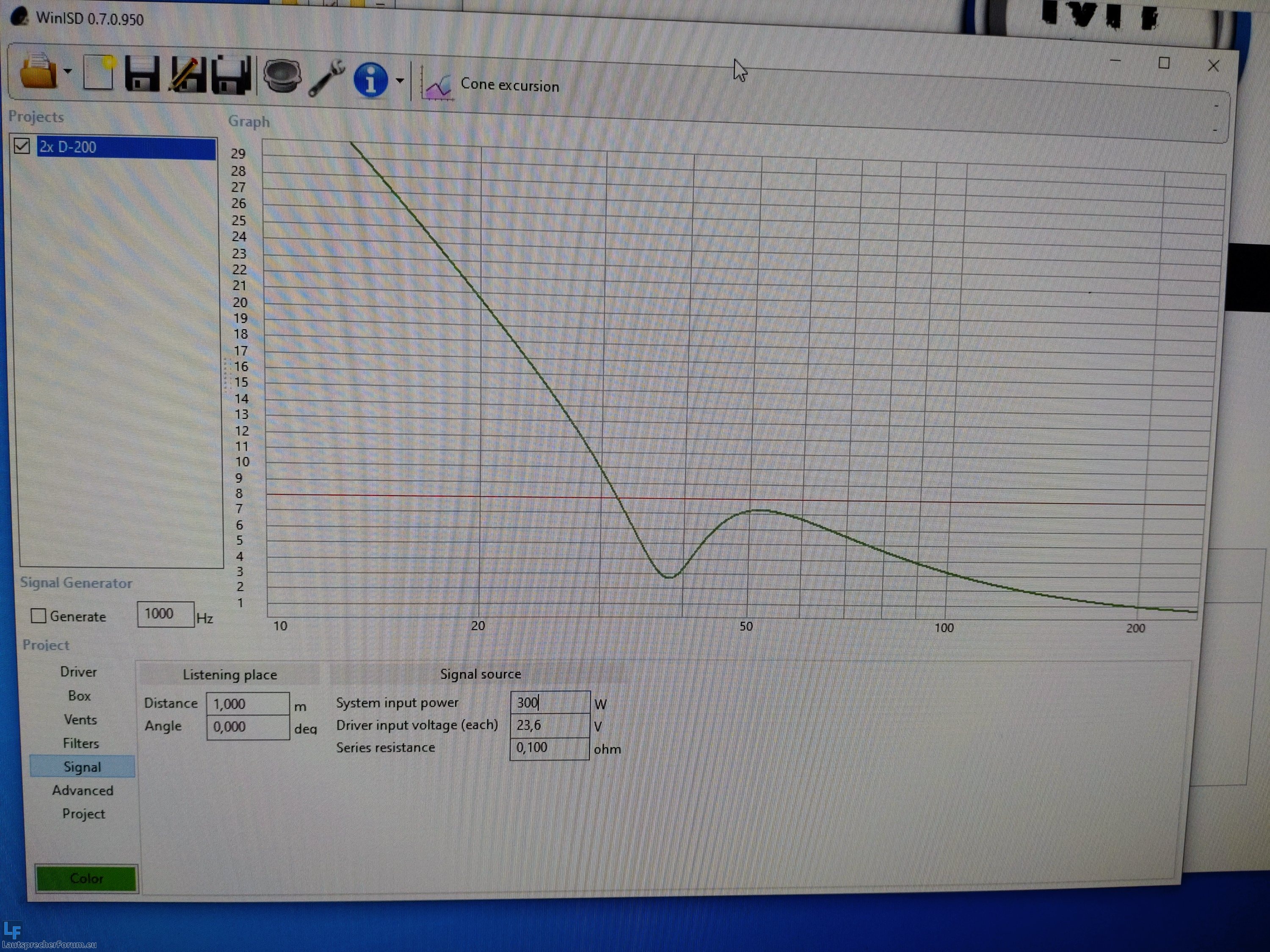
Task: Click the blue info icon
Action: pyautogui.click(x=370, y=79)
